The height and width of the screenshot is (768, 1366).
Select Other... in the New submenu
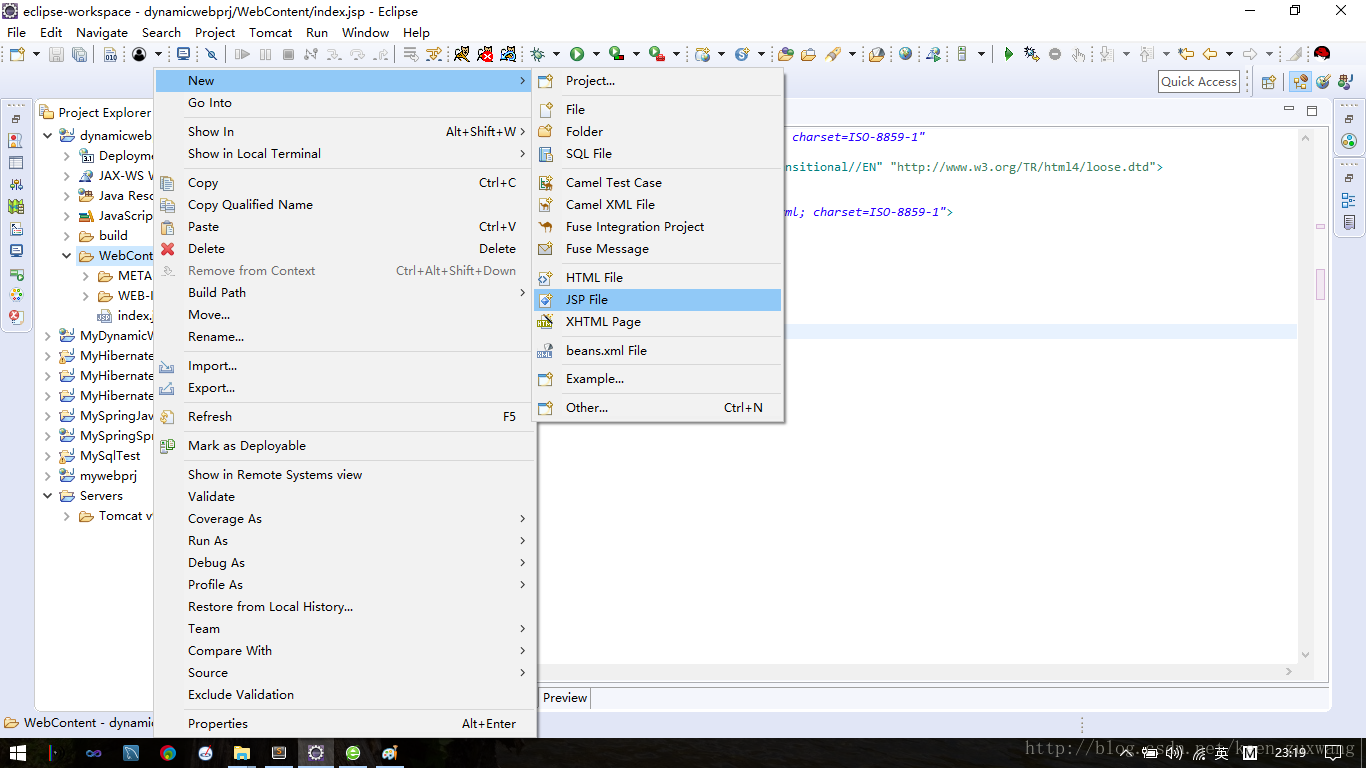(658, 408)
